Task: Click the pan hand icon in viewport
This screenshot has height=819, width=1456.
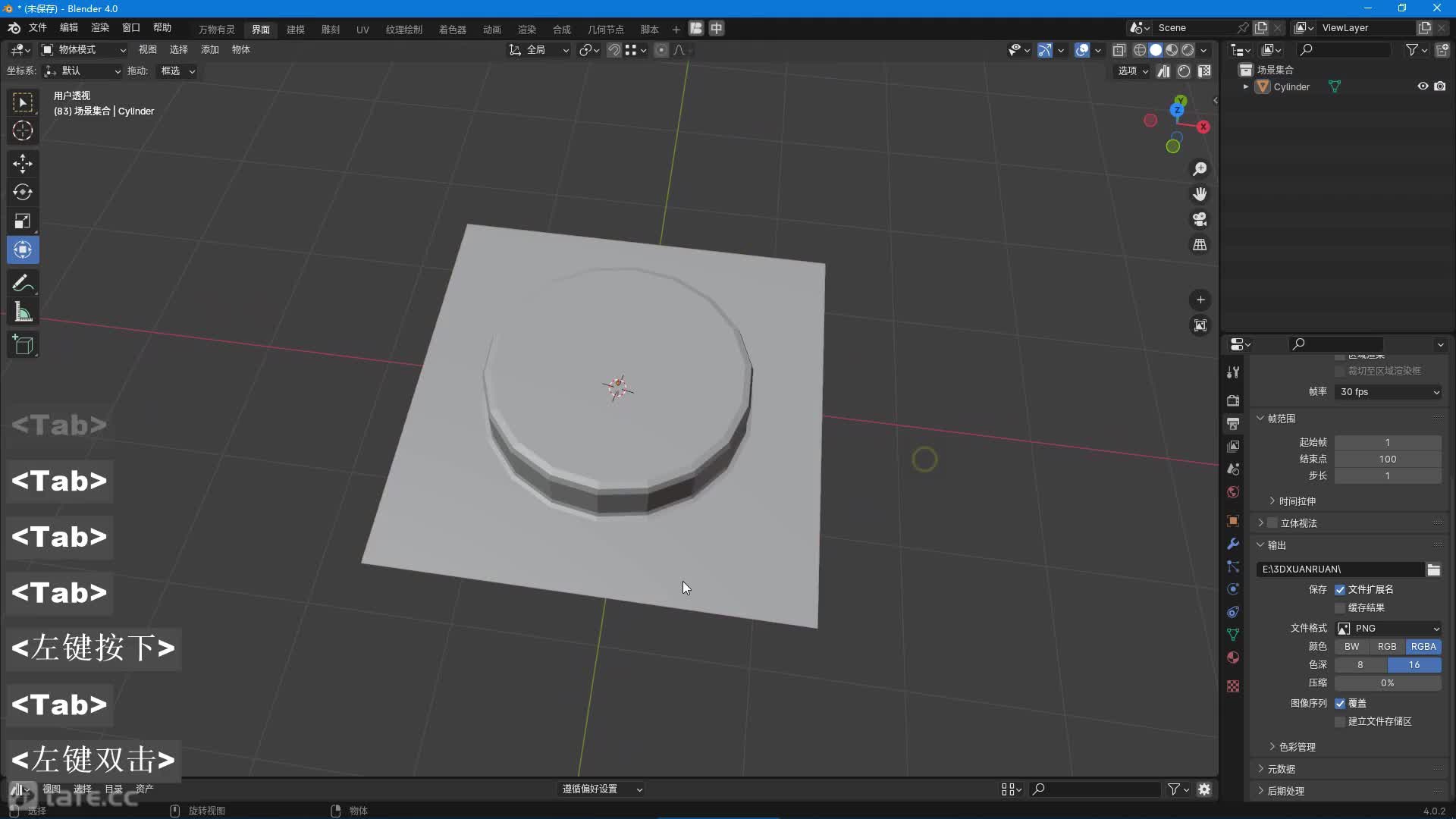Action: [1200, 194]
